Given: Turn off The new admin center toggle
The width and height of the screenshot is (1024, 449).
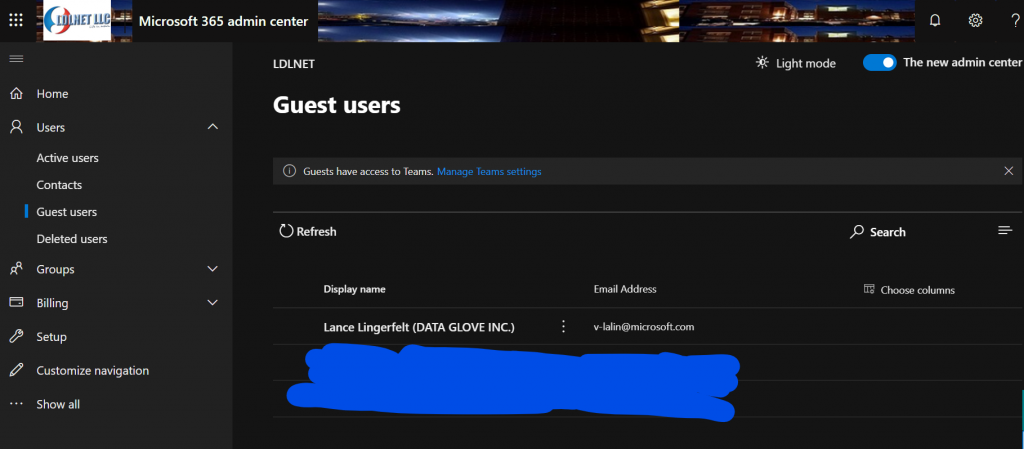Looking at the screenshot, I should click(879, 63).
